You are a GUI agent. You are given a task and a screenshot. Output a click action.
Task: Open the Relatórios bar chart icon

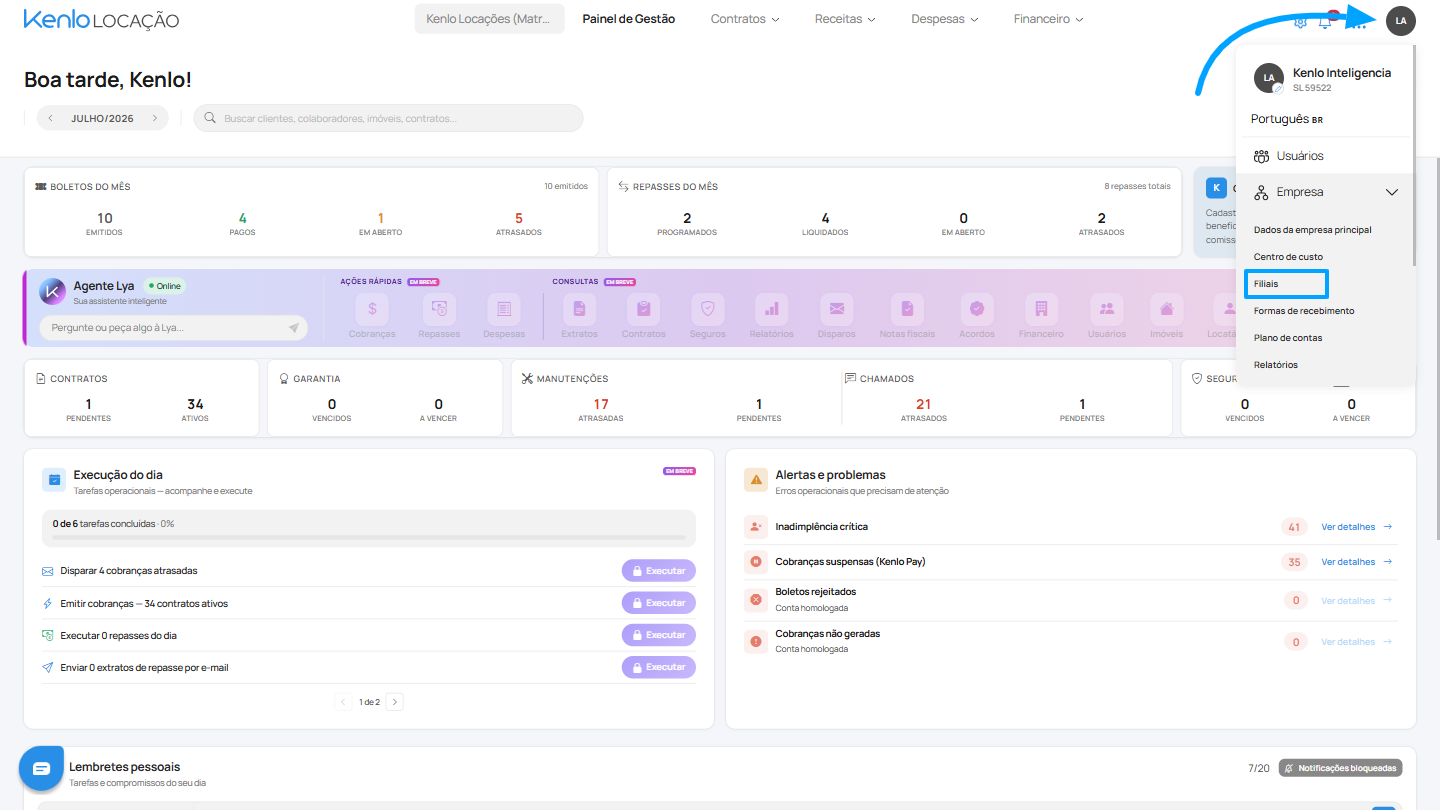[771, 309]
